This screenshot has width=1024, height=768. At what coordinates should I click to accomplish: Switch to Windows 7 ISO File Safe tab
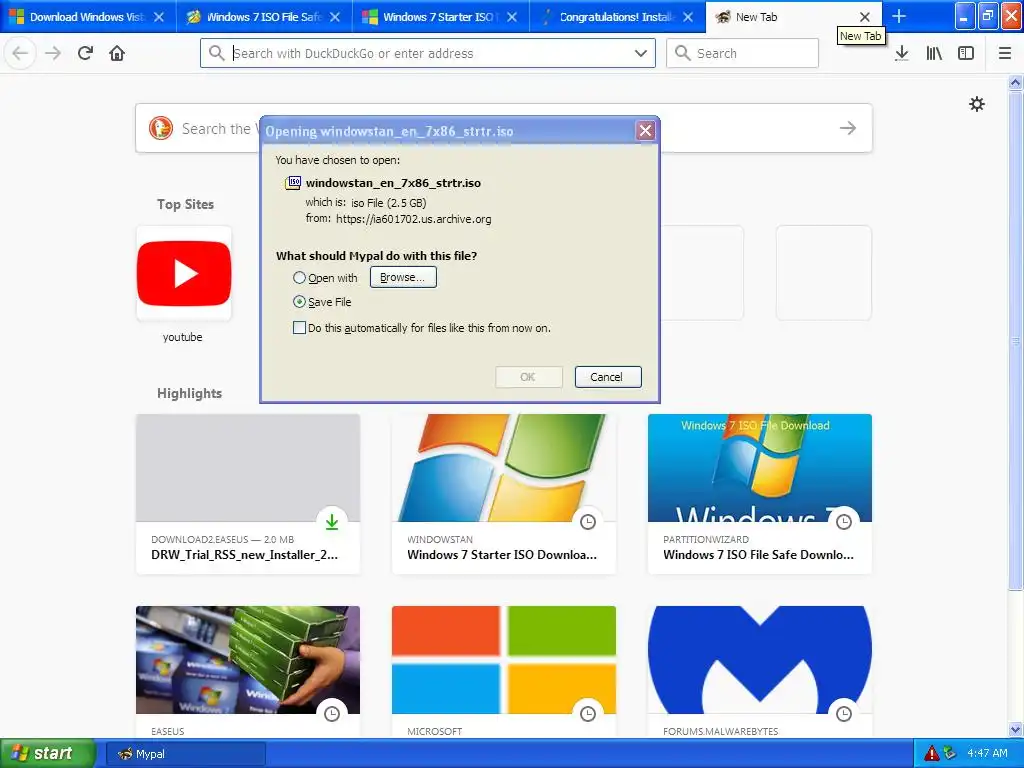264,17
